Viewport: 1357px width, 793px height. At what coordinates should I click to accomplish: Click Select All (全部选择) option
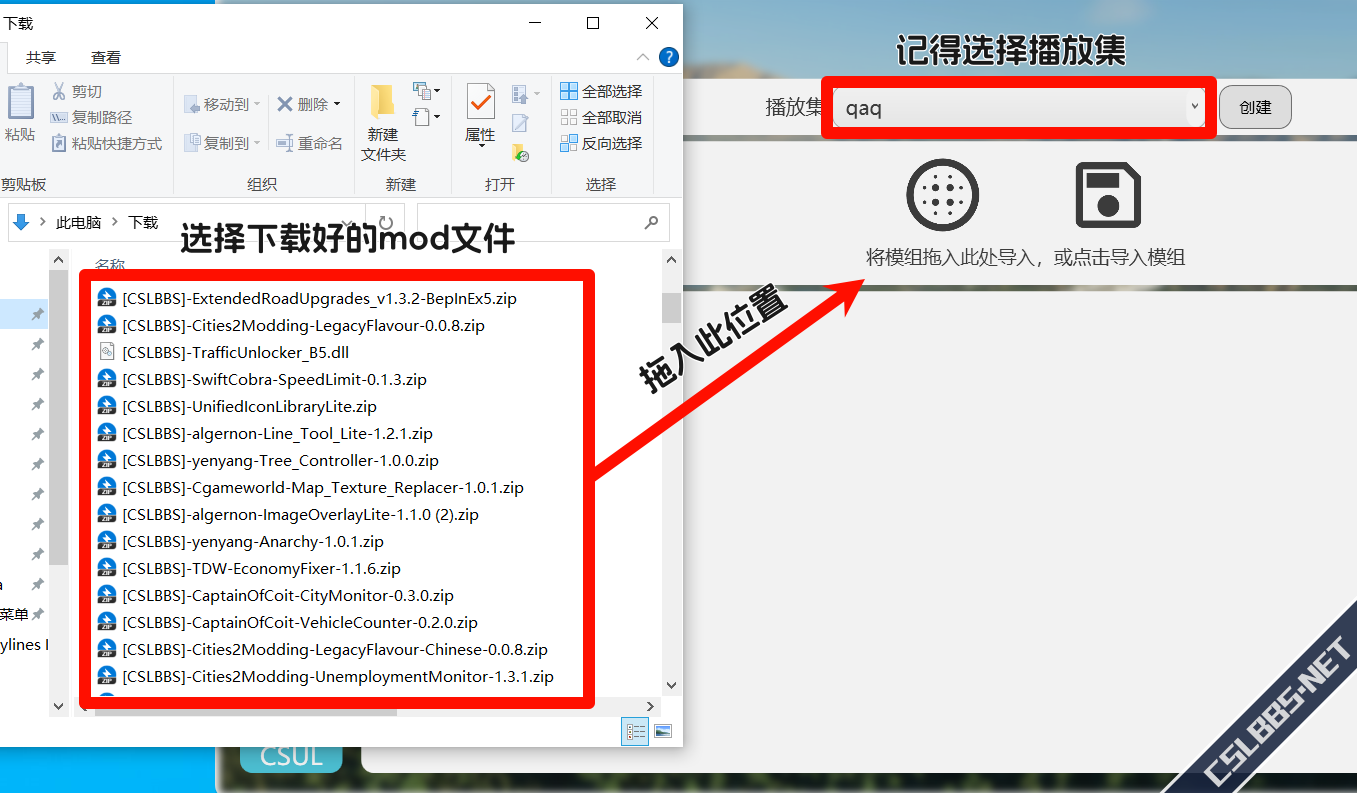[601, 91]
